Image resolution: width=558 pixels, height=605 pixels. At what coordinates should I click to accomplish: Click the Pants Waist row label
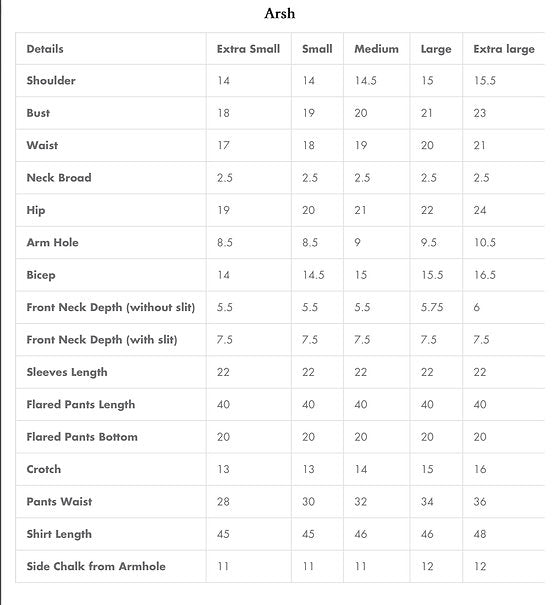click(59, 502)
